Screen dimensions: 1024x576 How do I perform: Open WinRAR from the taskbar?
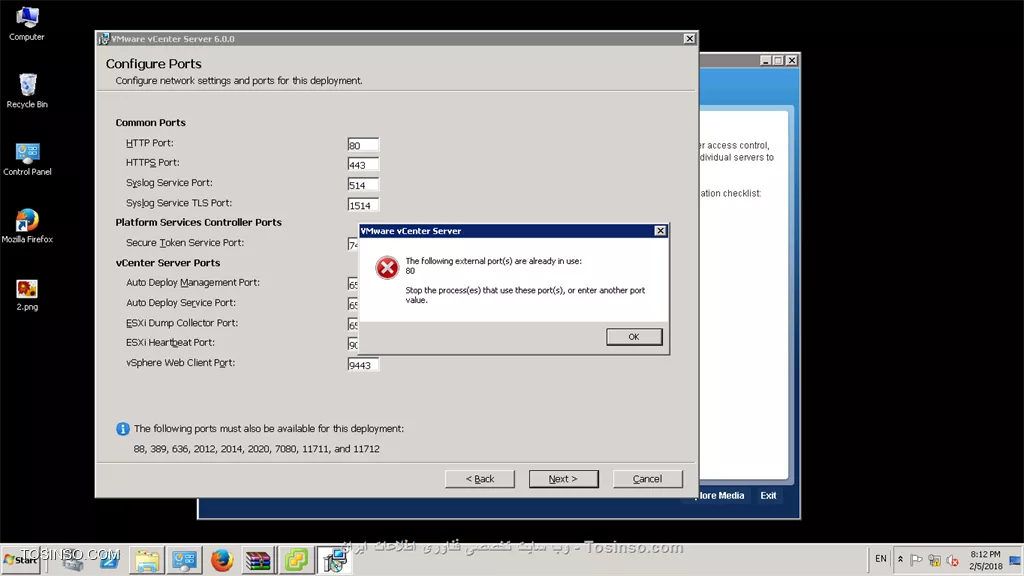[259, 560]
